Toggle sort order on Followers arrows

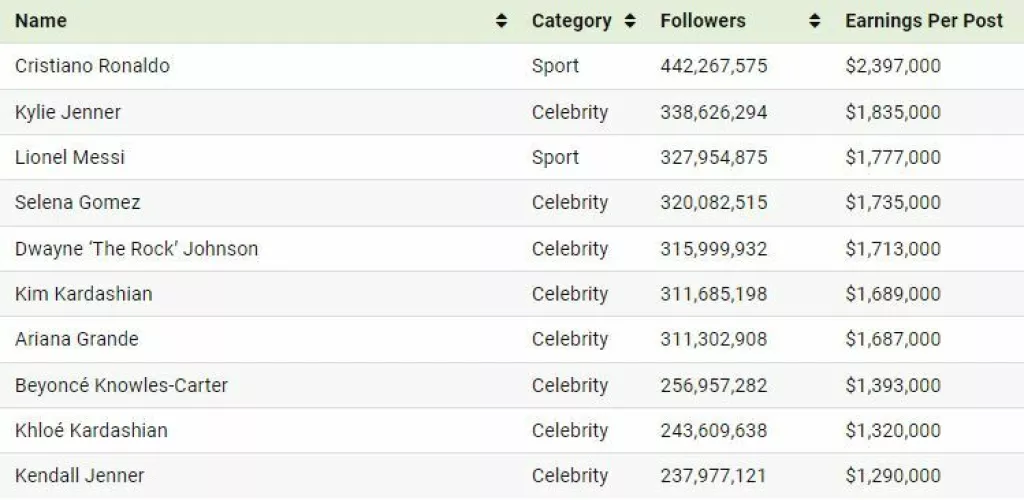click(x=814, y=21)
